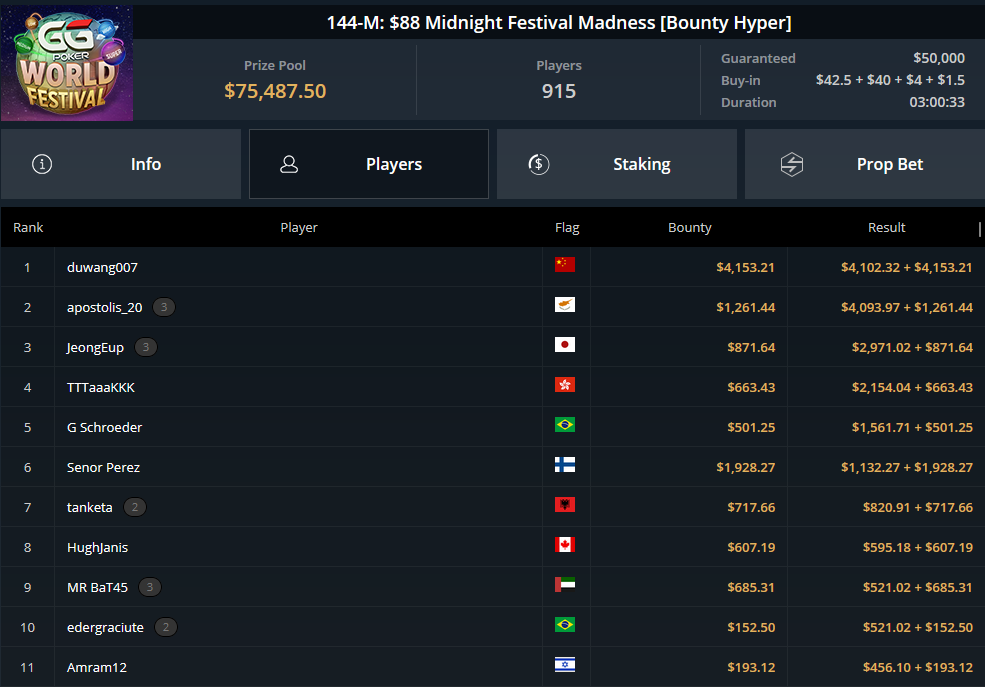Click the bounty value $501.25
Image resolution: width=985 pixels, height=687 pixels.
[751, 428]
